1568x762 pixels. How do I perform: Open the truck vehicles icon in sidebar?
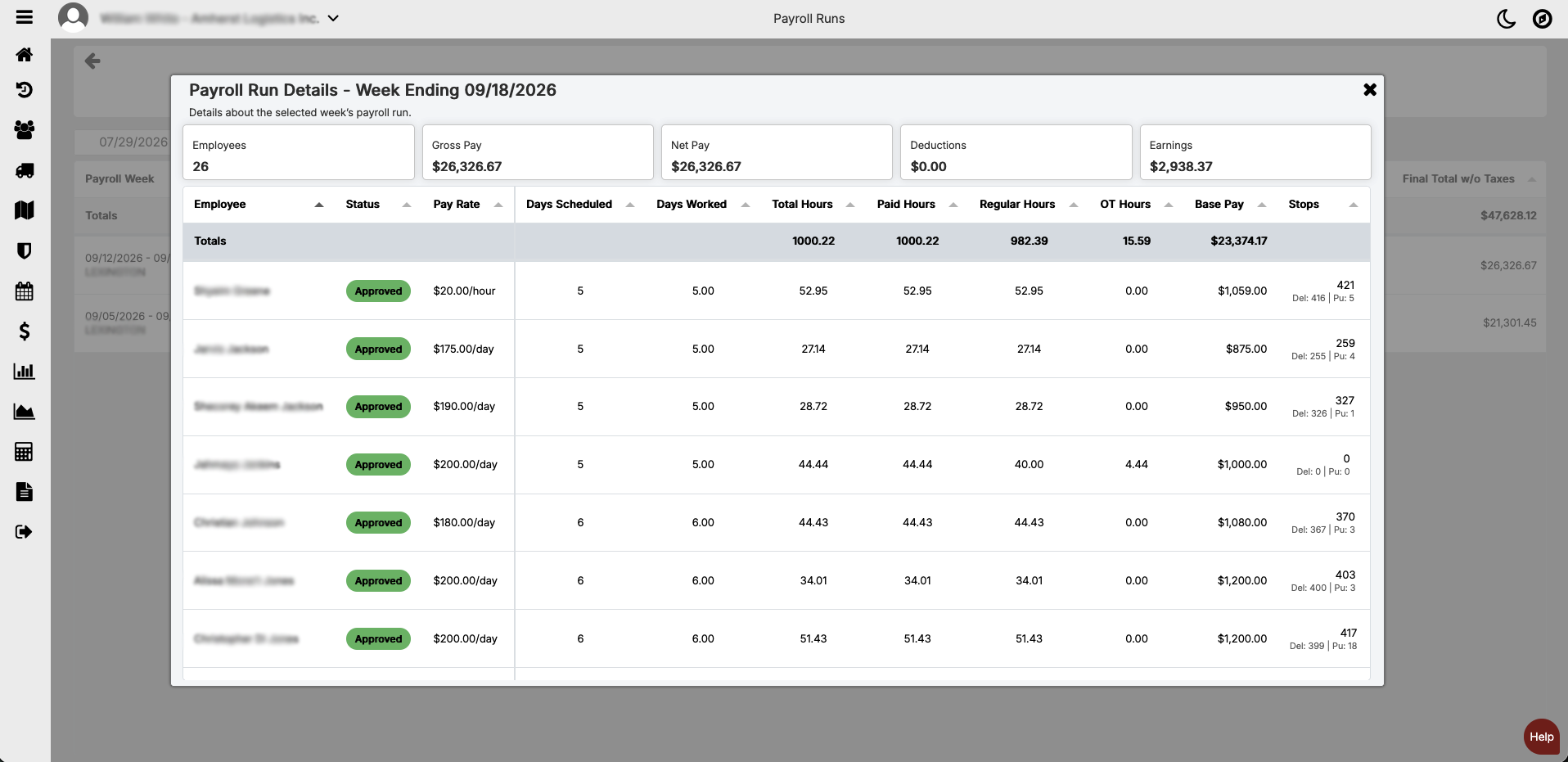point(25,170)
